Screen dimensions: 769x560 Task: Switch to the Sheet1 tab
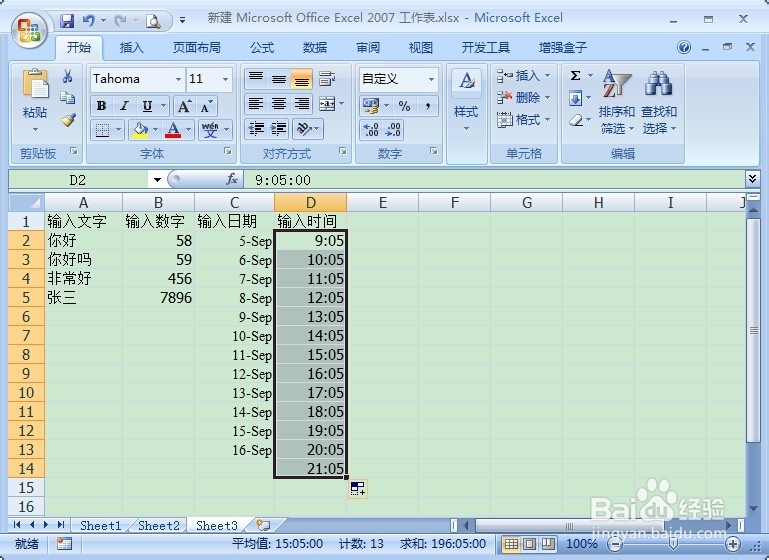click(x=101, y=526)
